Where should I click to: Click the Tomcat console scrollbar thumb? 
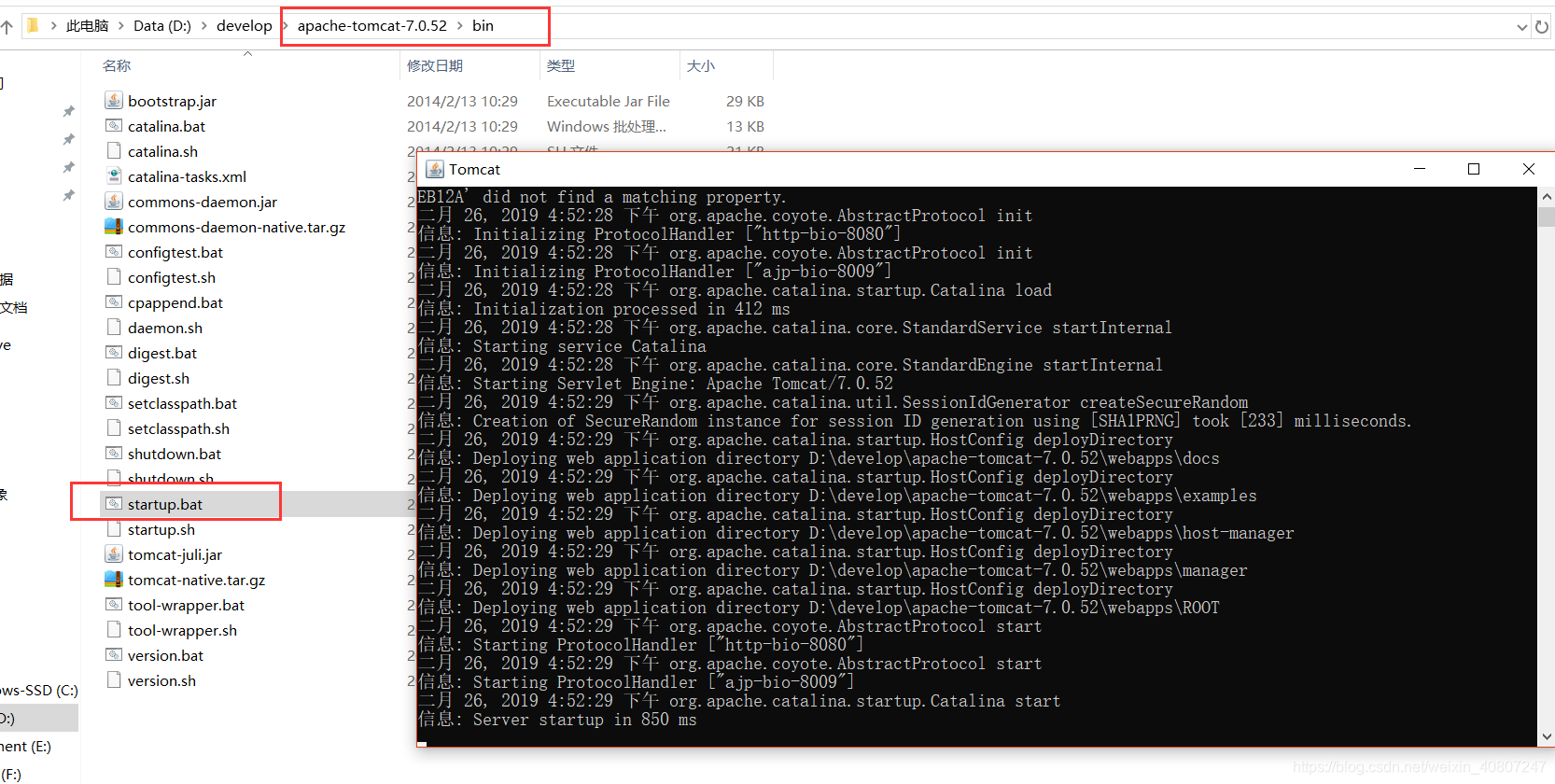tap(1546, 217)
